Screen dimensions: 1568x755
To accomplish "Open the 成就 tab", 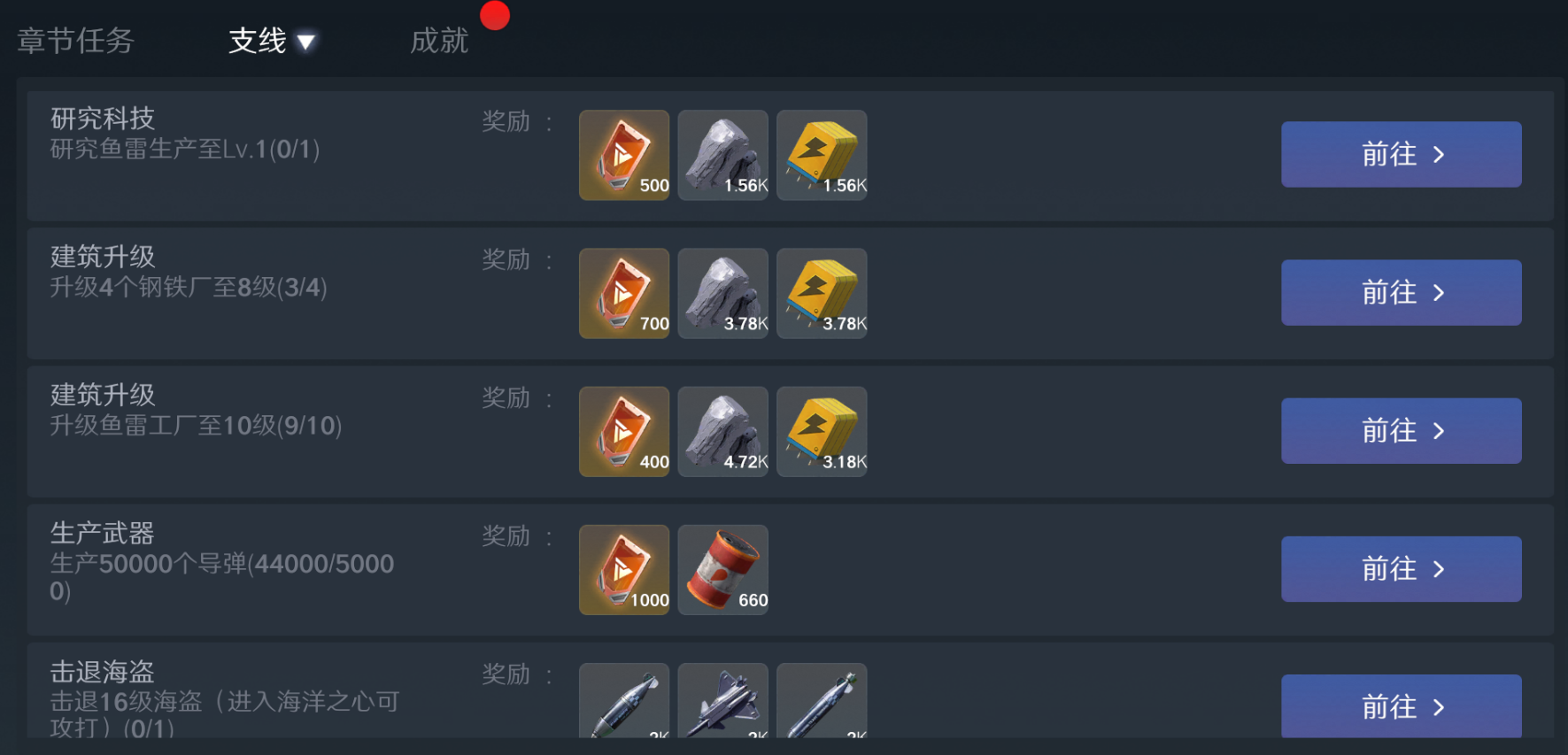I will pyautogui.click(x=439, y=41).
